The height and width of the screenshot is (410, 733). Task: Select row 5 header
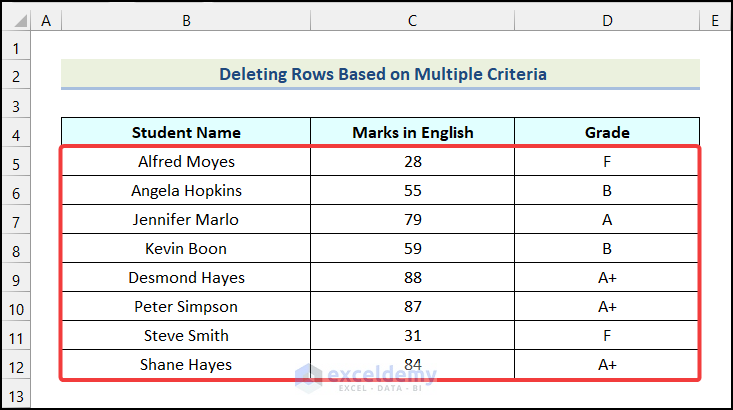pyautogui.click(x=16, y=162)
